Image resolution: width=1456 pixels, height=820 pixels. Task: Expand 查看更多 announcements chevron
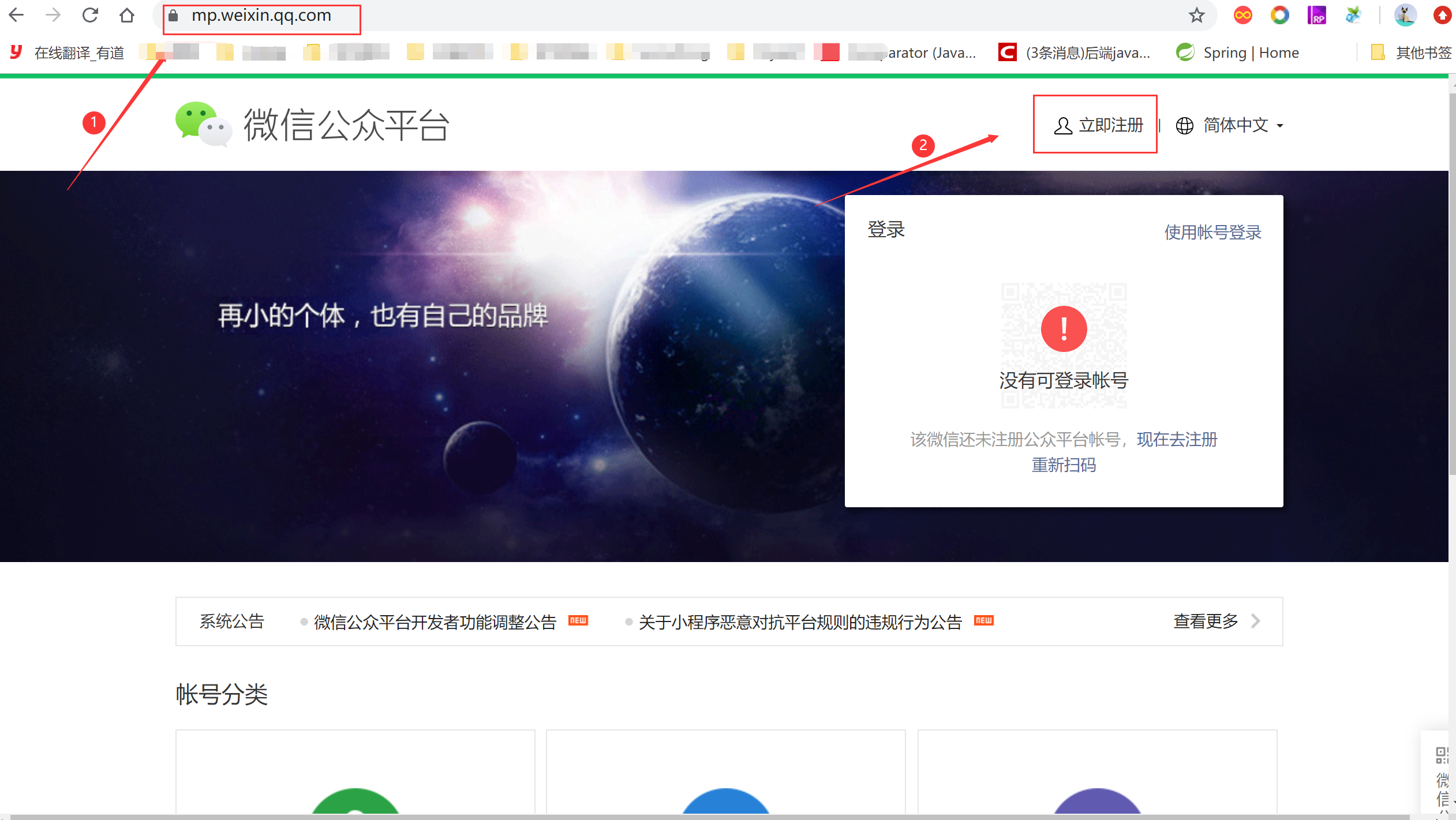(x=1256, y=621)
